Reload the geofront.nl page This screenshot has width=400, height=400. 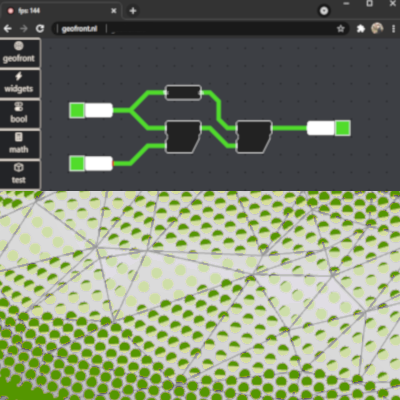pyautogui.click(x=40, y=29)
